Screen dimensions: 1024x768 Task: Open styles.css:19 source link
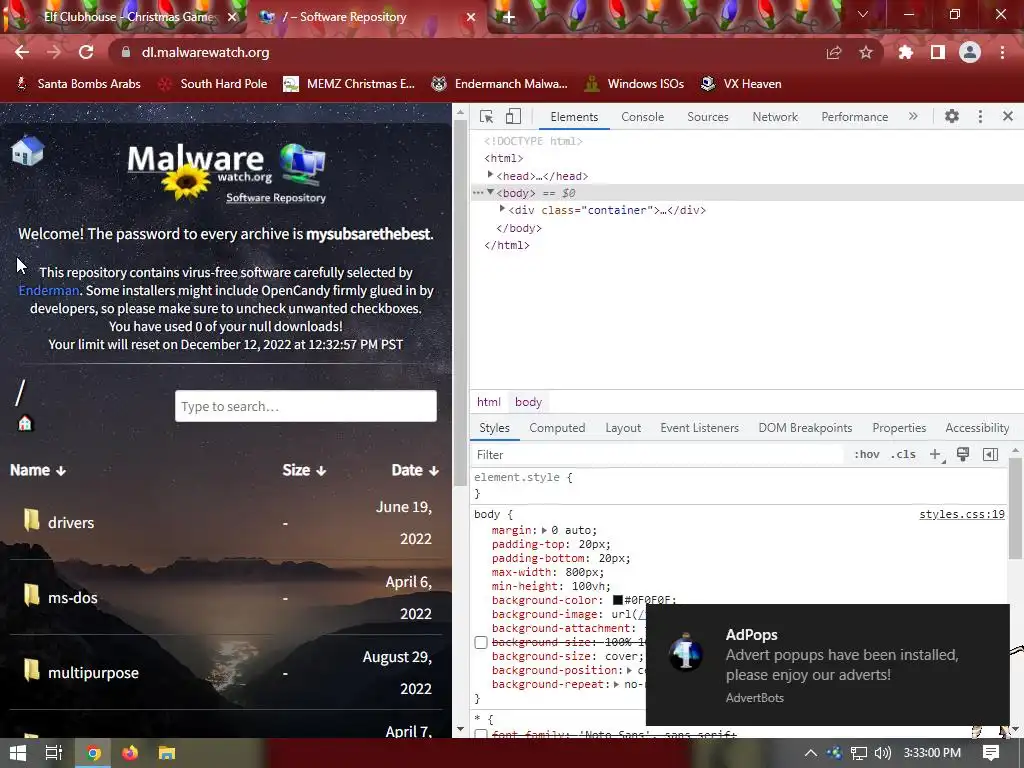point(961,514)
